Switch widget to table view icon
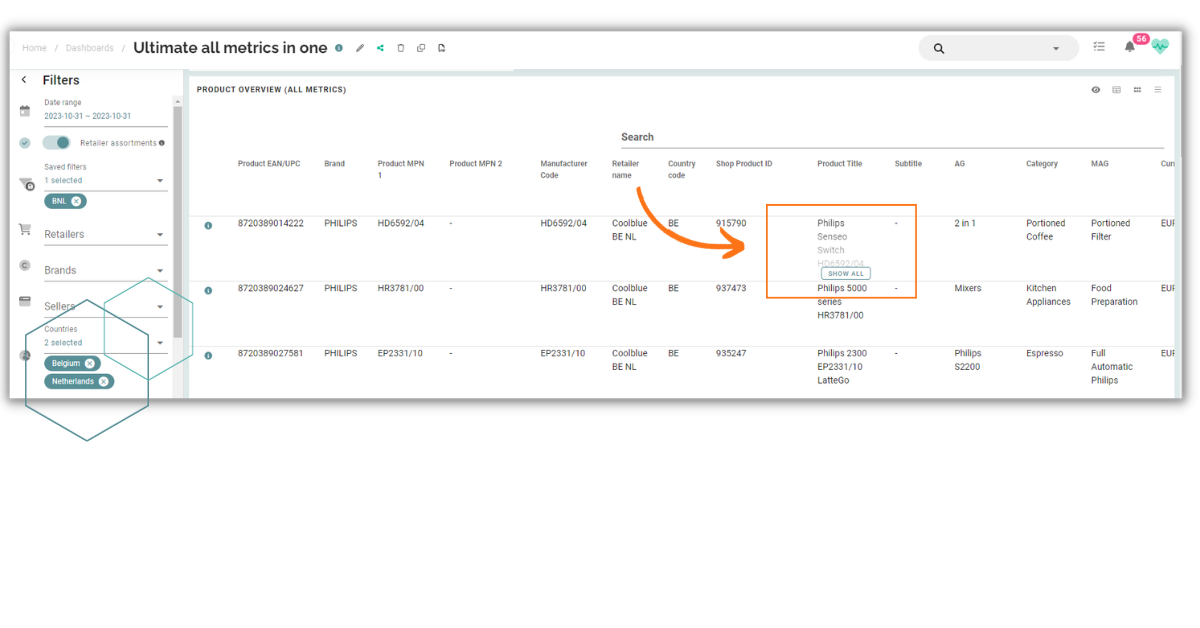1200x628 pixels. click(x=1117, y=90)
